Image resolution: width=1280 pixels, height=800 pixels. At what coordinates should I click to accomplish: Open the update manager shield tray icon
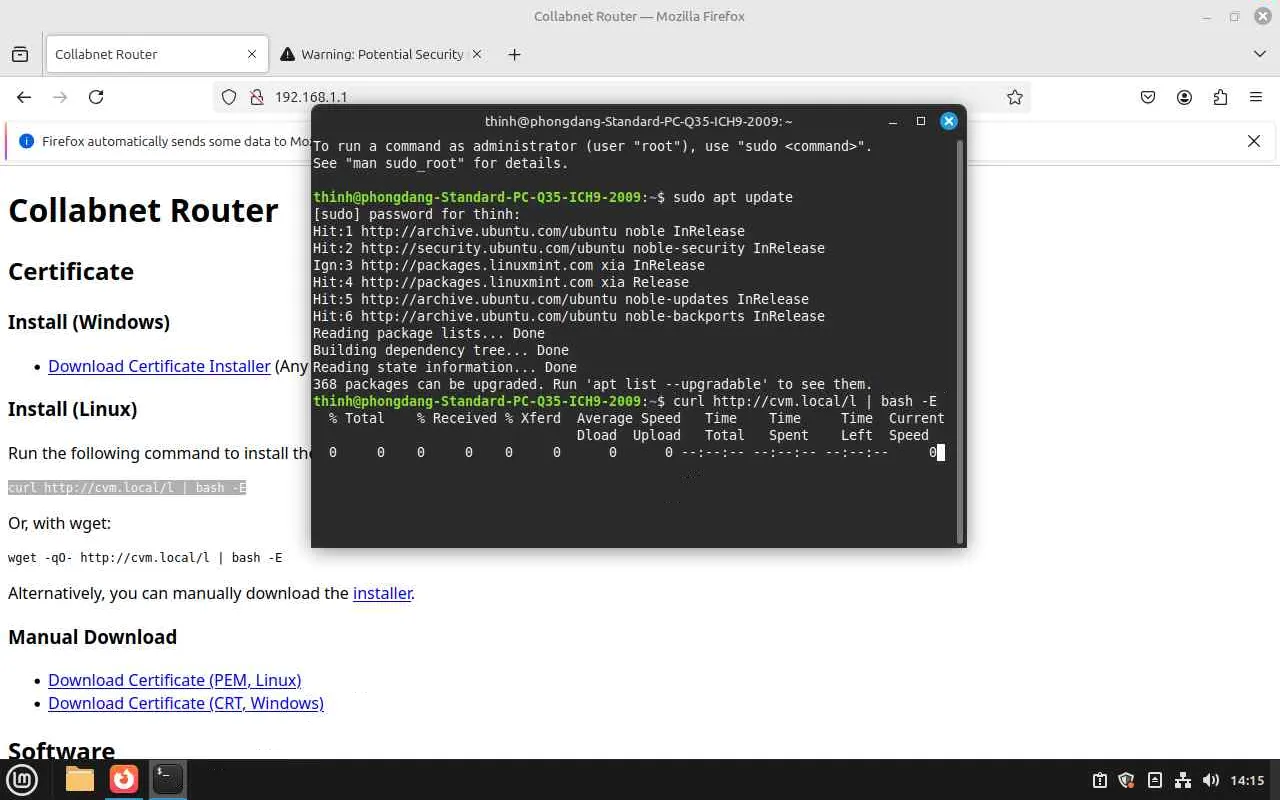click(x=1127, y=780)
